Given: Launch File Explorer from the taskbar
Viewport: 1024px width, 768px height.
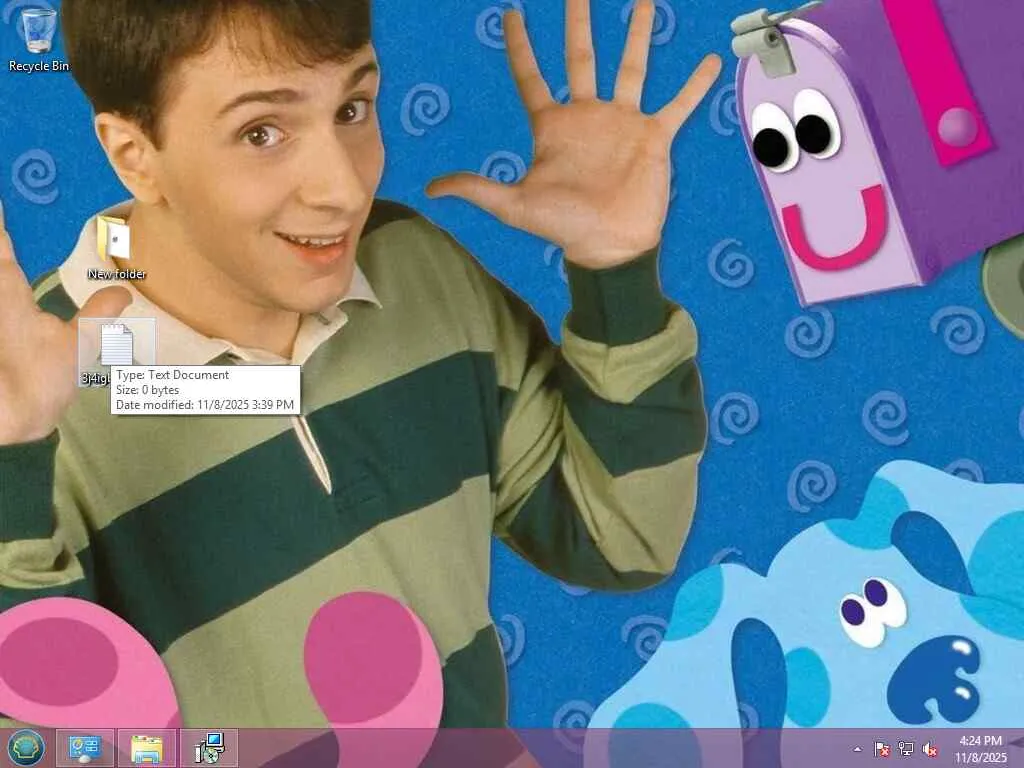Looking at the screenshot, I should pyautogui.click(x=147, y=748).
